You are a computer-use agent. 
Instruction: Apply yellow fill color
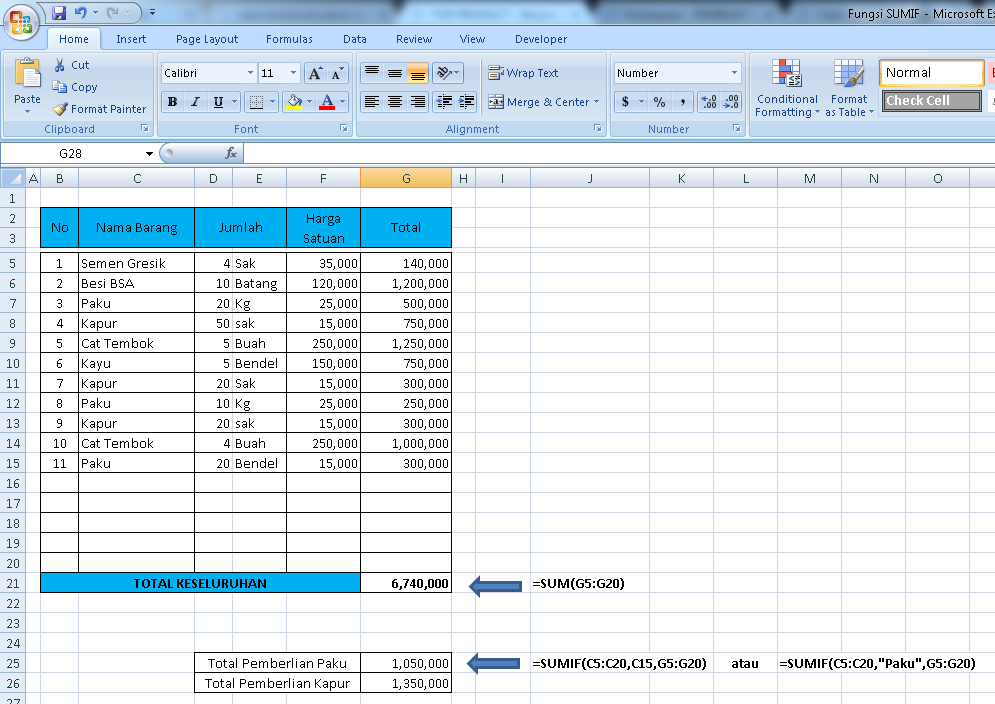pyautogui.click(x=294, y=102)
